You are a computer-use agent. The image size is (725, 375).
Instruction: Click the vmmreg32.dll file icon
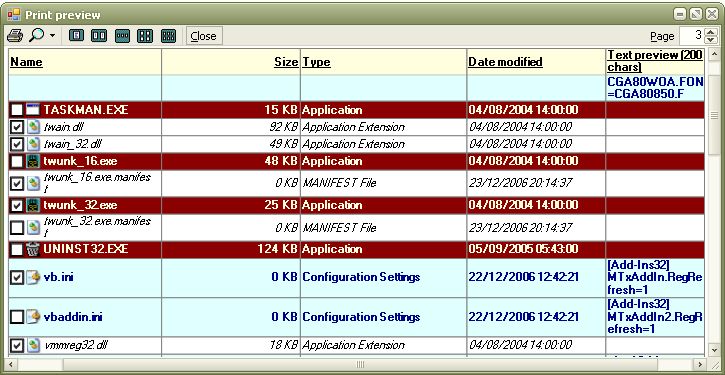tap(33, 345)
